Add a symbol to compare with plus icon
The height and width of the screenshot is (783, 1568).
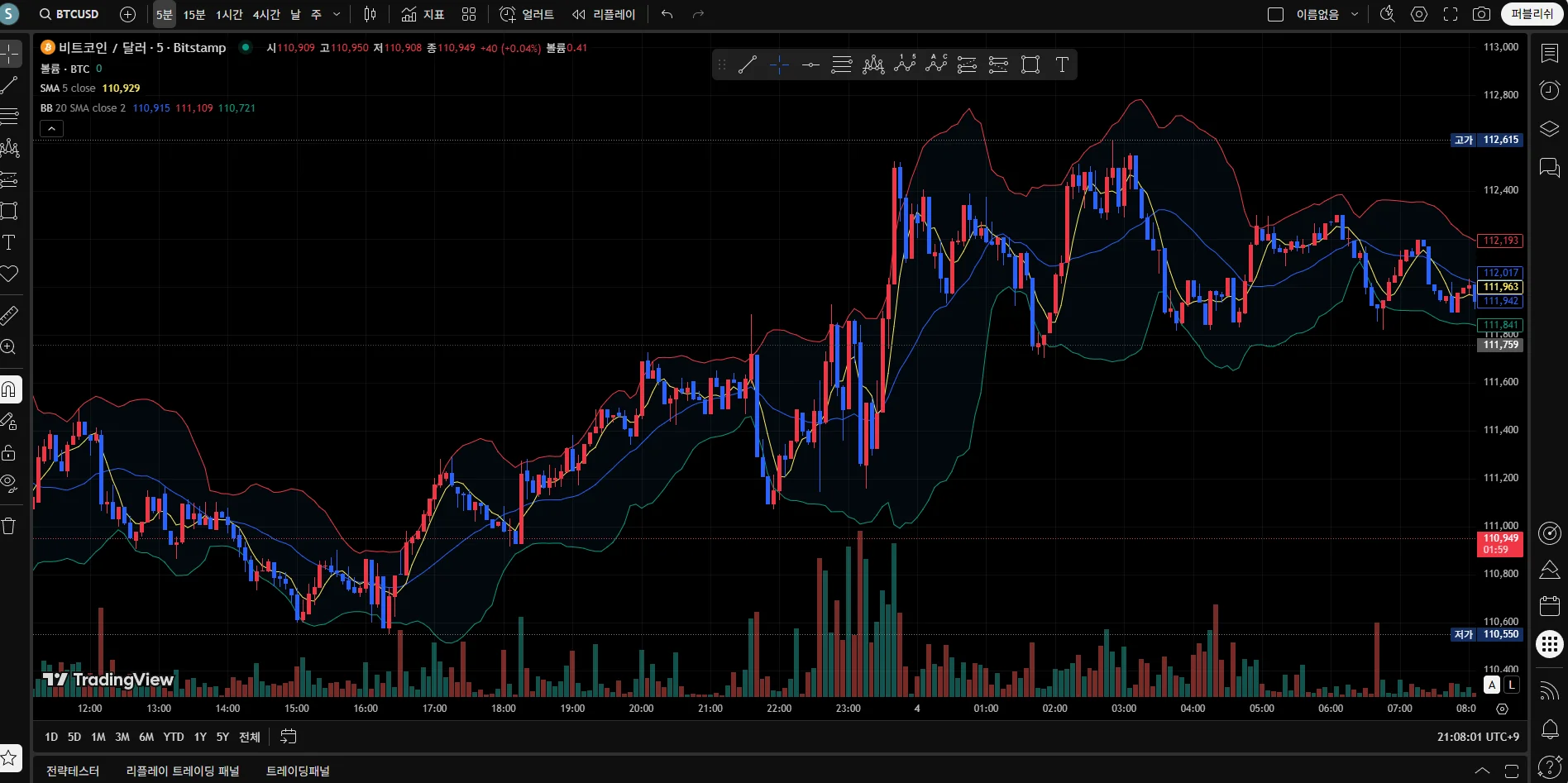[127, 14]
